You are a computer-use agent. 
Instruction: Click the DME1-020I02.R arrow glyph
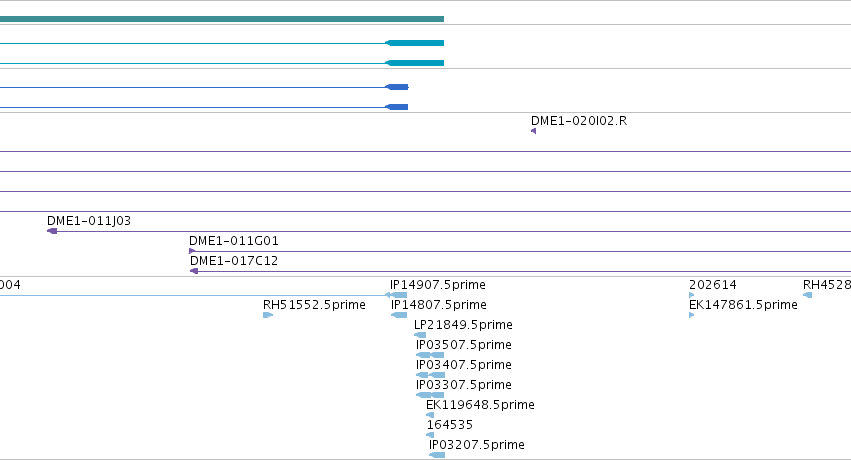(534, 131)
